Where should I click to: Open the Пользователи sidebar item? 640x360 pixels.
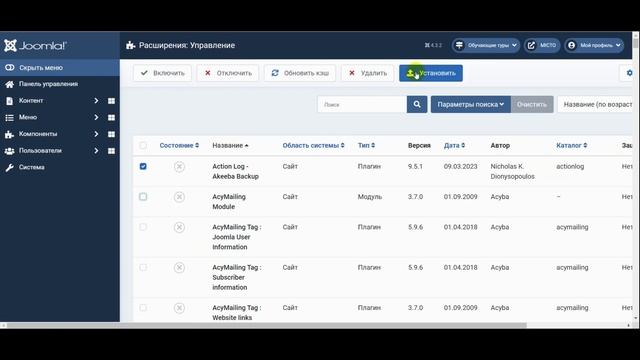coord(40,151)
